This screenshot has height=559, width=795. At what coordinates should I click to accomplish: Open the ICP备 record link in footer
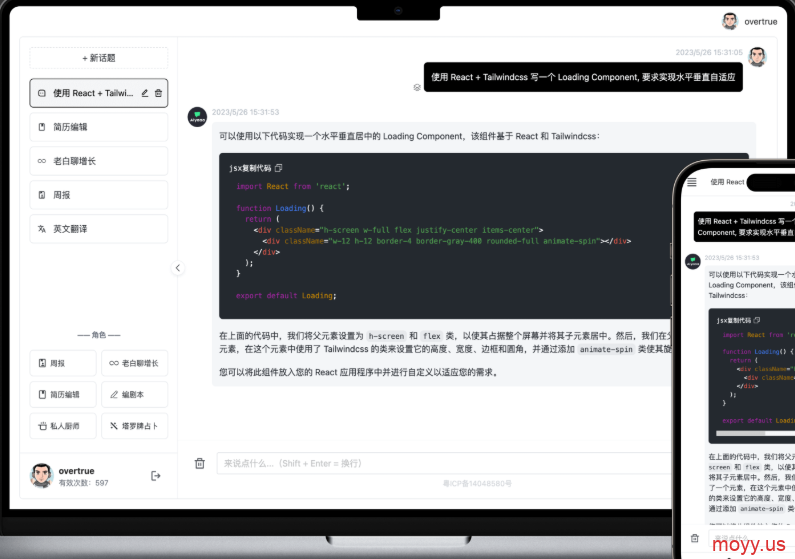click(x=477, y=483)
